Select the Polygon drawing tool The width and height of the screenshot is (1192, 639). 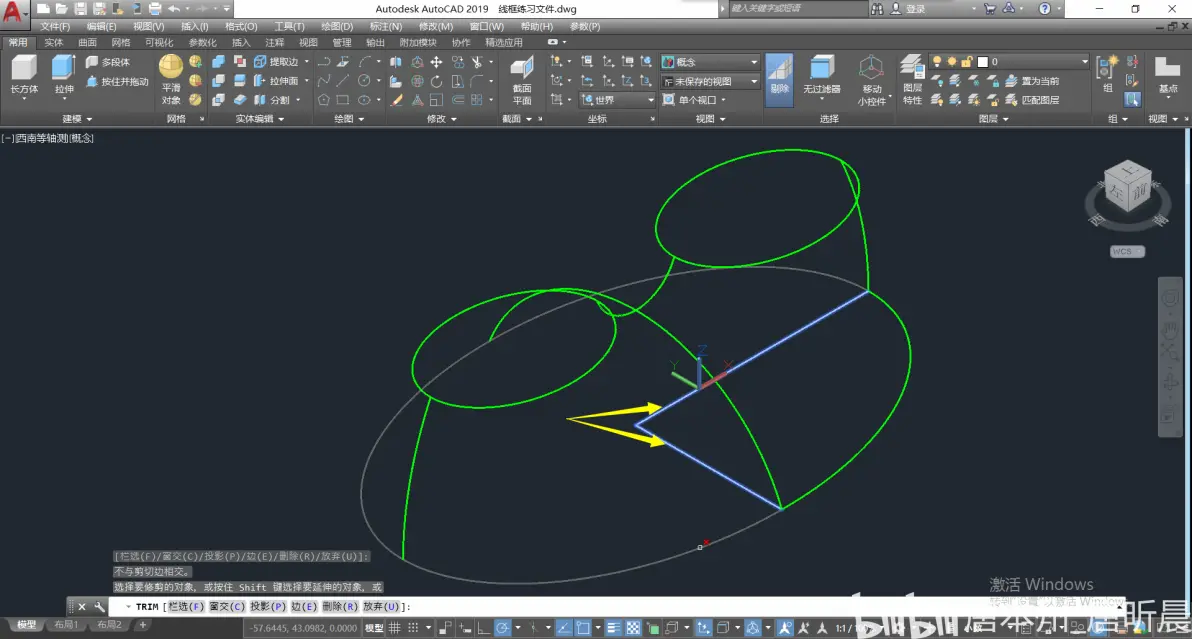323,100
